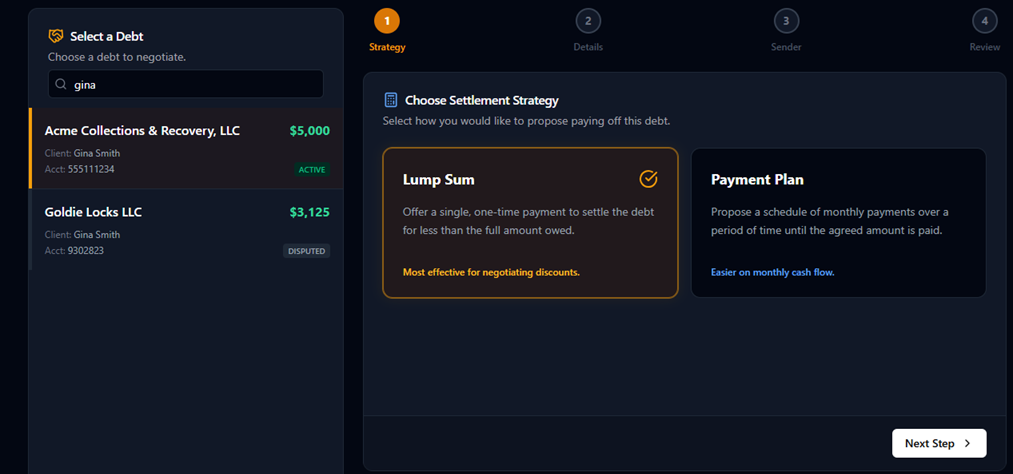1013x474 pixels.
Task: Open step 4 Review
Action: (x=984, y=20)
